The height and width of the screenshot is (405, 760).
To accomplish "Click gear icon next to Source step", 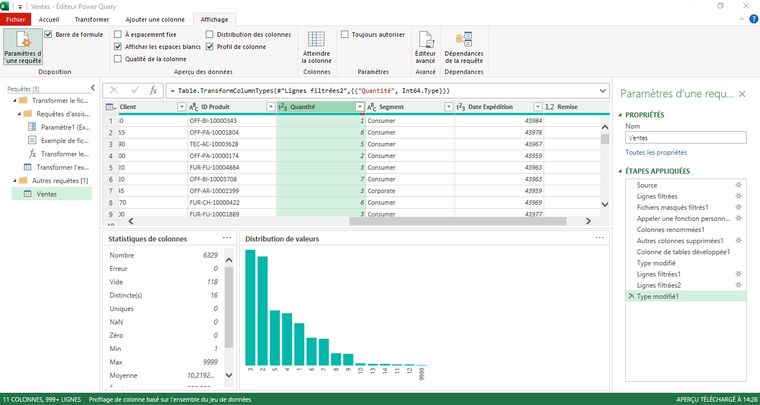I will point(738,186).
